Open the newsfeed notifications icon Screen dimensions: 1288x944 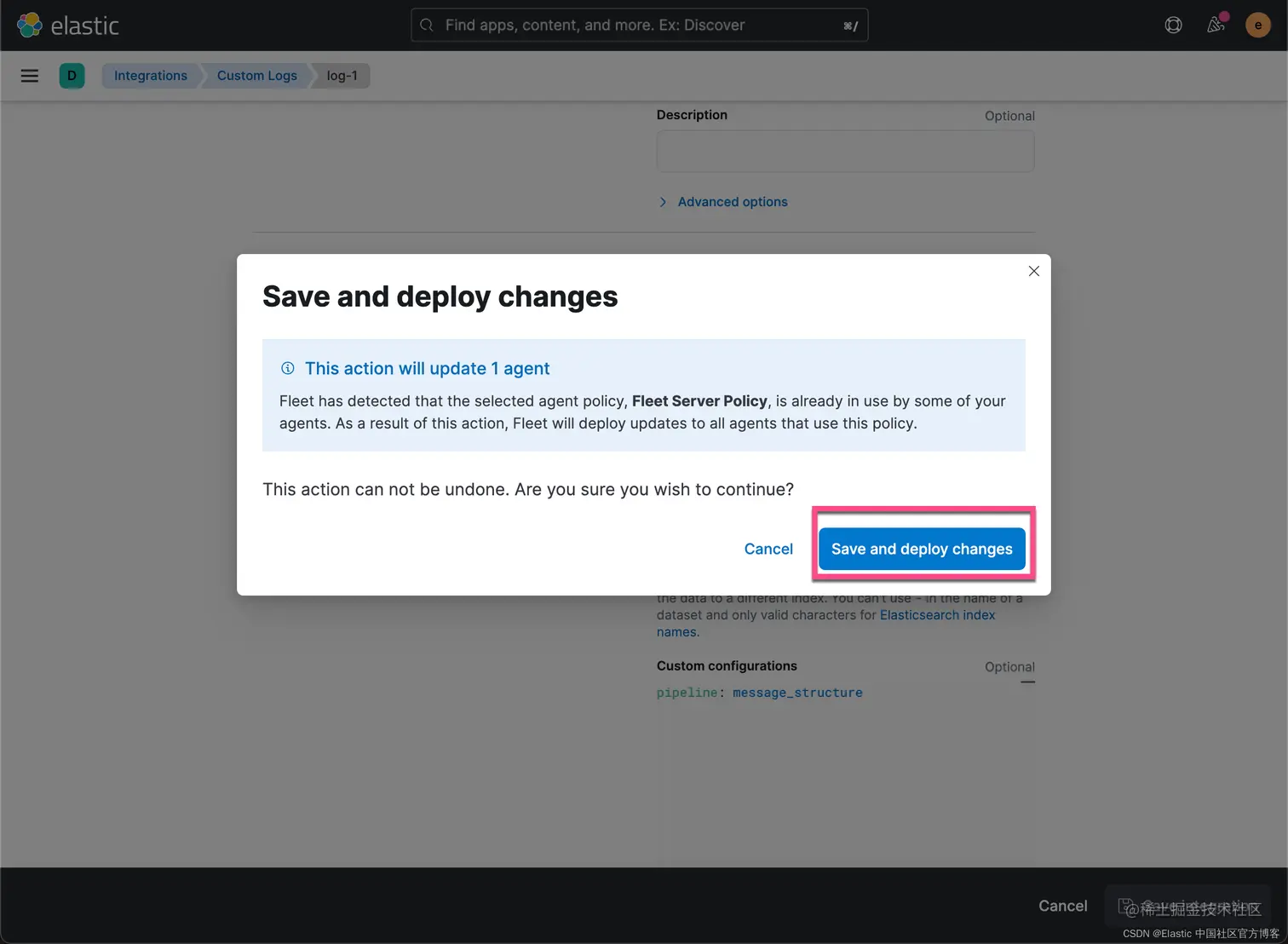coord(1216,26)
